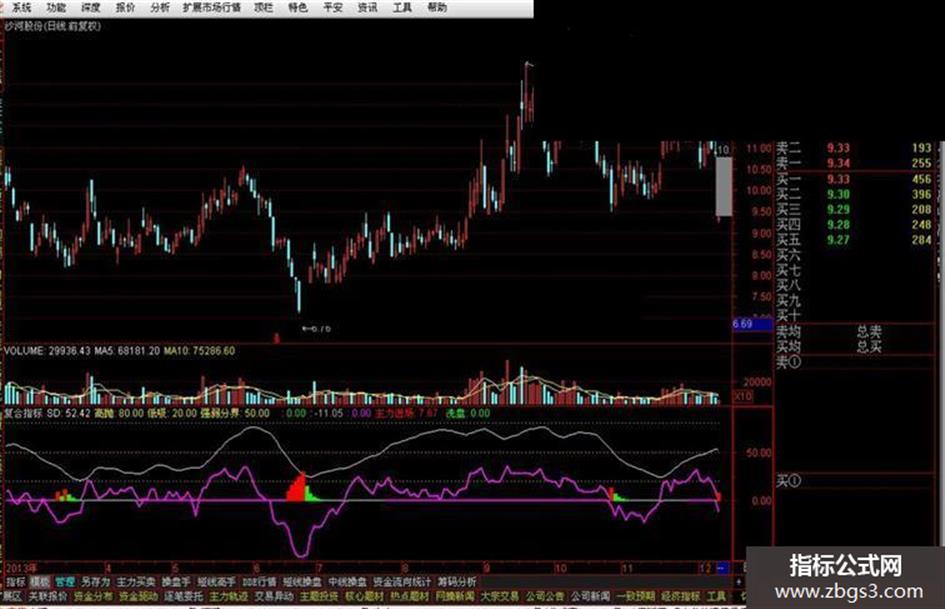Open 交易异动 in bottom row

(274, 596)
